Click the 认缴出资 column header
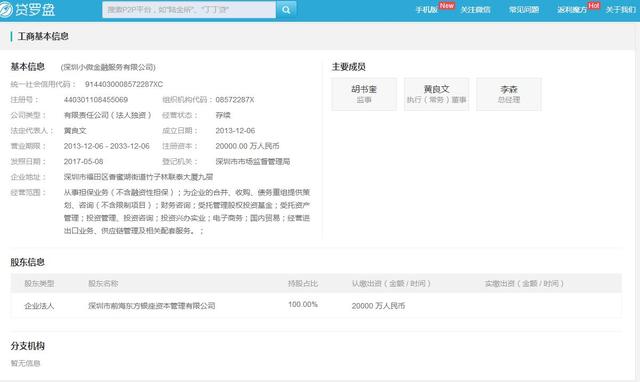The width and height of the screenshot is (640, 382). click(x=391, y=284)
